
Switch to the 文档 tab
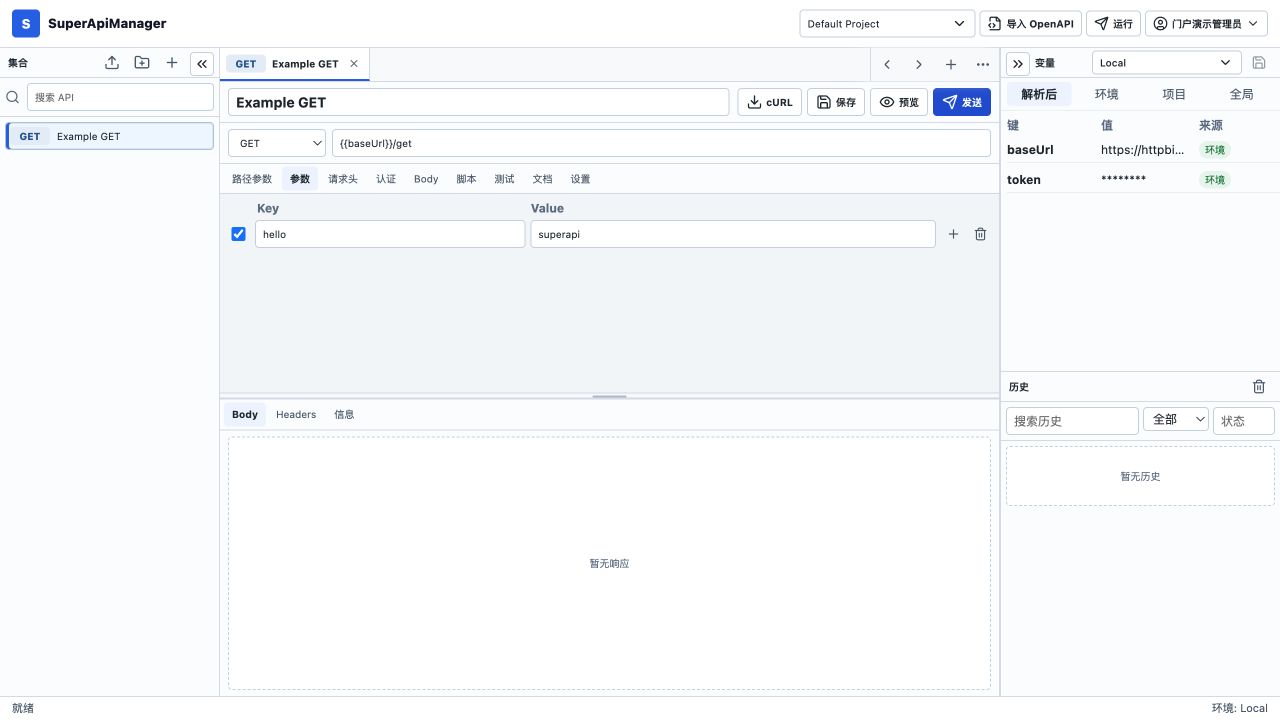(542, 179)
